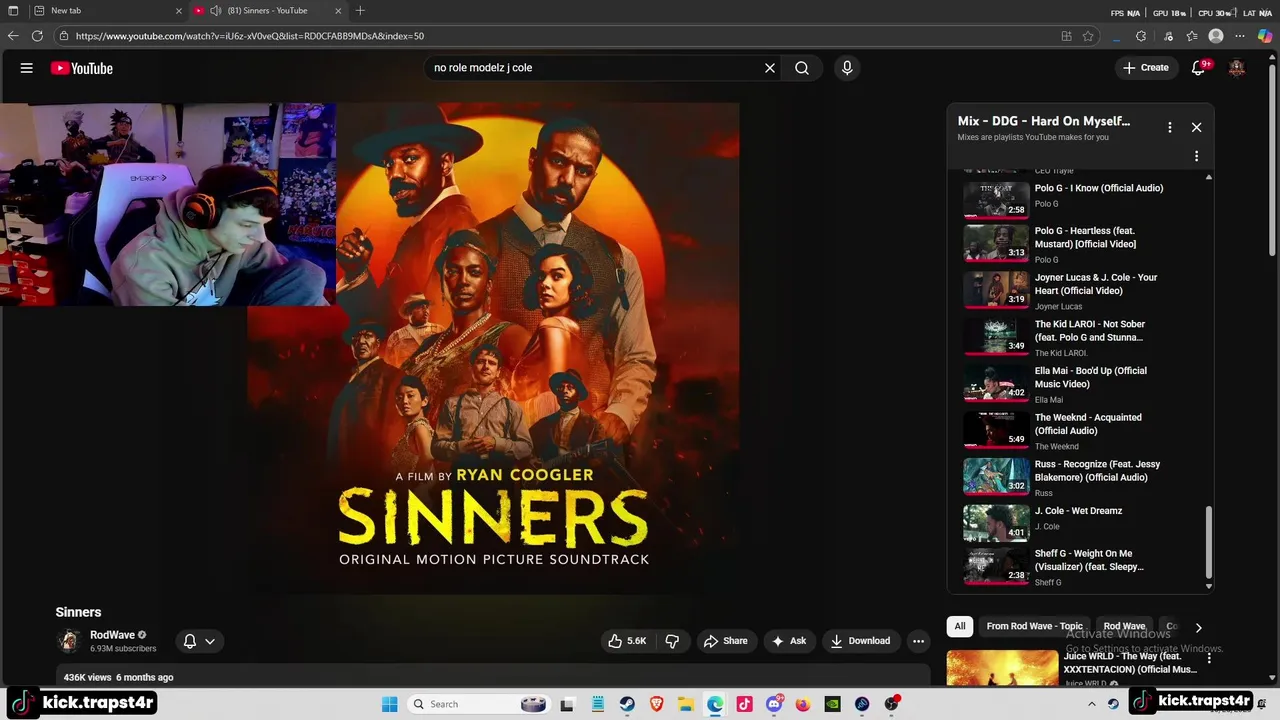
Task: Go back in the browser
Action: pos(13,36)
